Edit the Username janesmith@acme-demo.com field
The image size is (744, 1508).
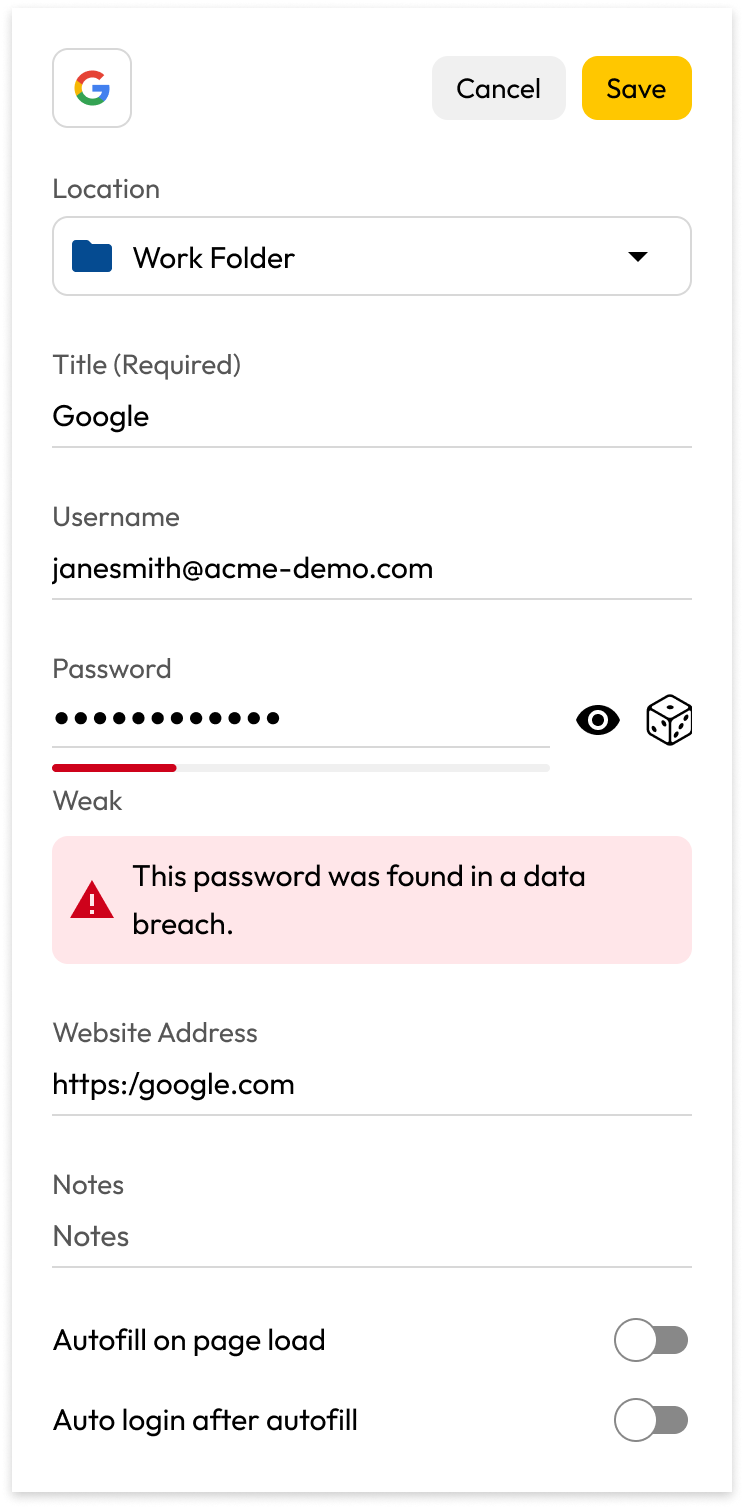click(x=372, y=568)
